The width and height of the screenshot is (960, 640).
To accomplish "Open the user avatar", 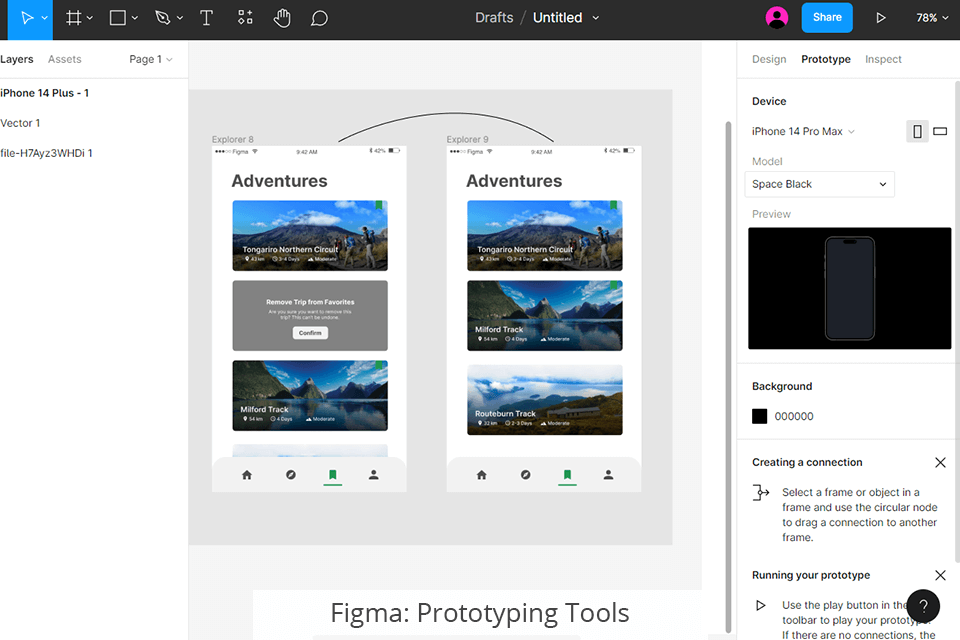I will (x=776, y=17).
